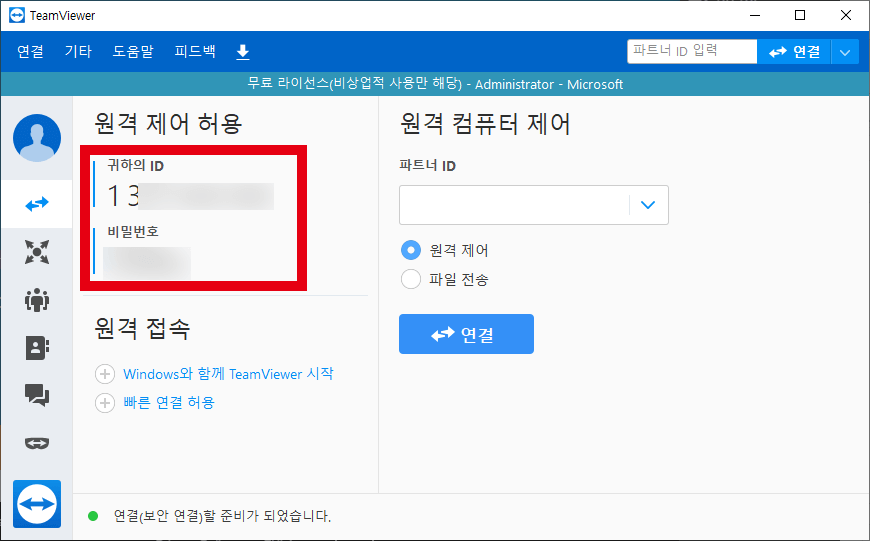Click the TeamViewer logo at sidebar bottom
The image size is (870, 541).
(37, 504)
